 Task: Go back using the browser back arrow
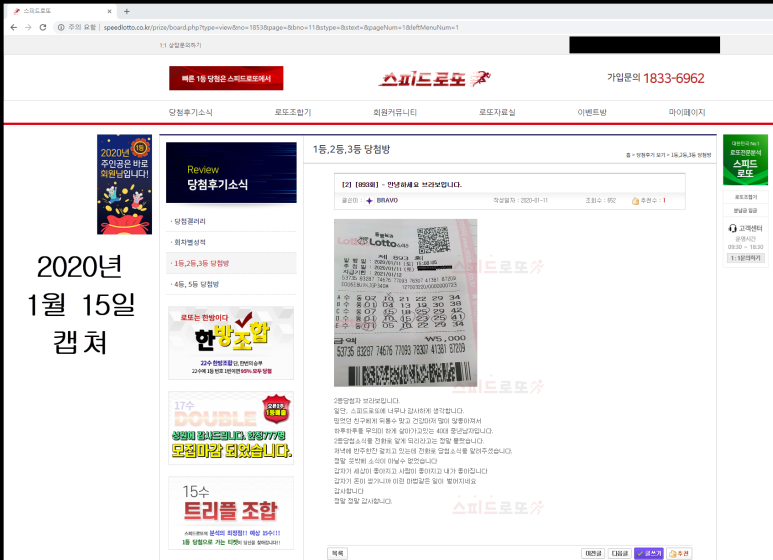[13, 27]
